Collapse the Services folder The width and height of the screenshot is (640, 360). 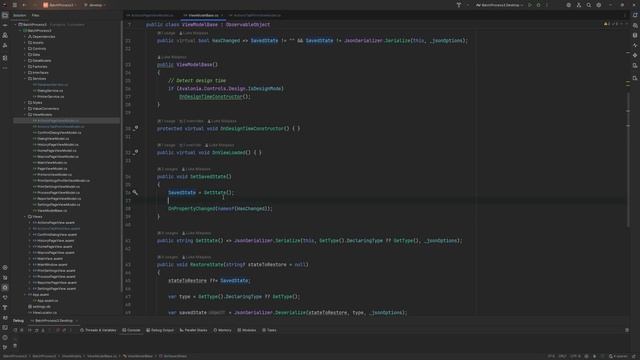click(25, 78)
